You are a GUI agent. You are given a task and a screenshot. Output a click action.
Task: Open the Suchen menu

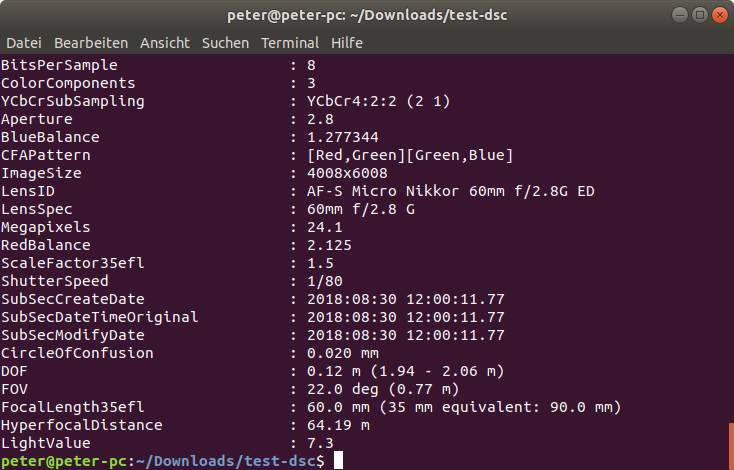(x=225, y=43)
